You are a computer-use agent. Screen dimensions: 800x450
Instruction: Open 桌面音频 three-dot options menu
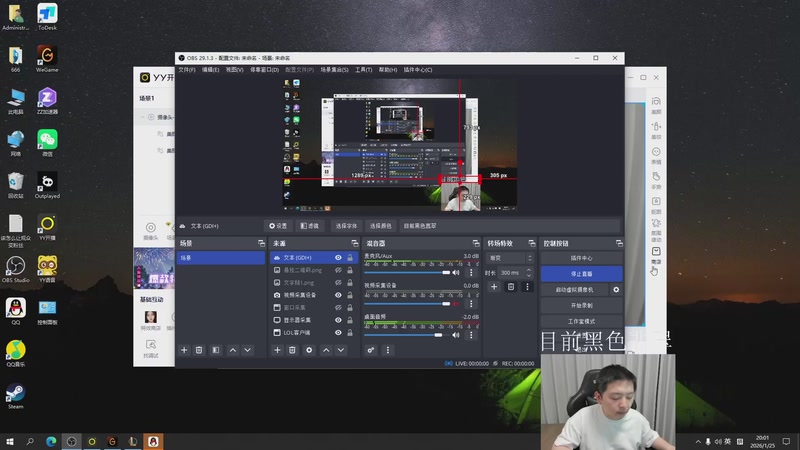pos(471,335)
